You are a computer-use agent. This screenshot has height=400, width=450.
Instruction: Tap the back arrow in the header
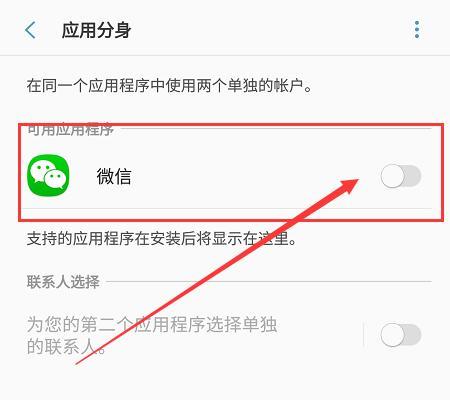[x=30, y=30]
